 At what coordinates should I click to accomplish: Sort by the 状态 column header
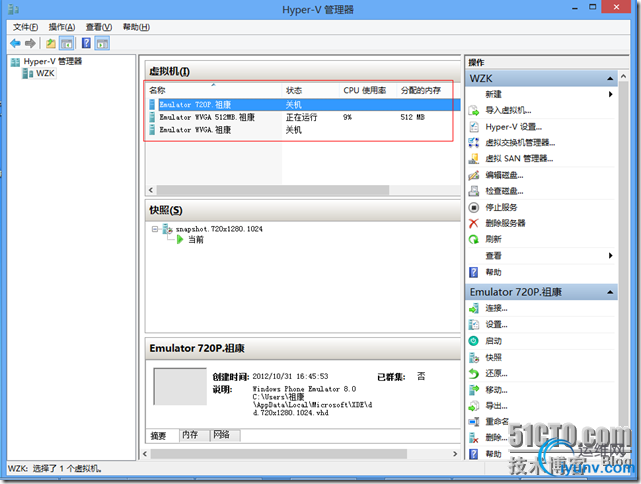pos(311,90)
